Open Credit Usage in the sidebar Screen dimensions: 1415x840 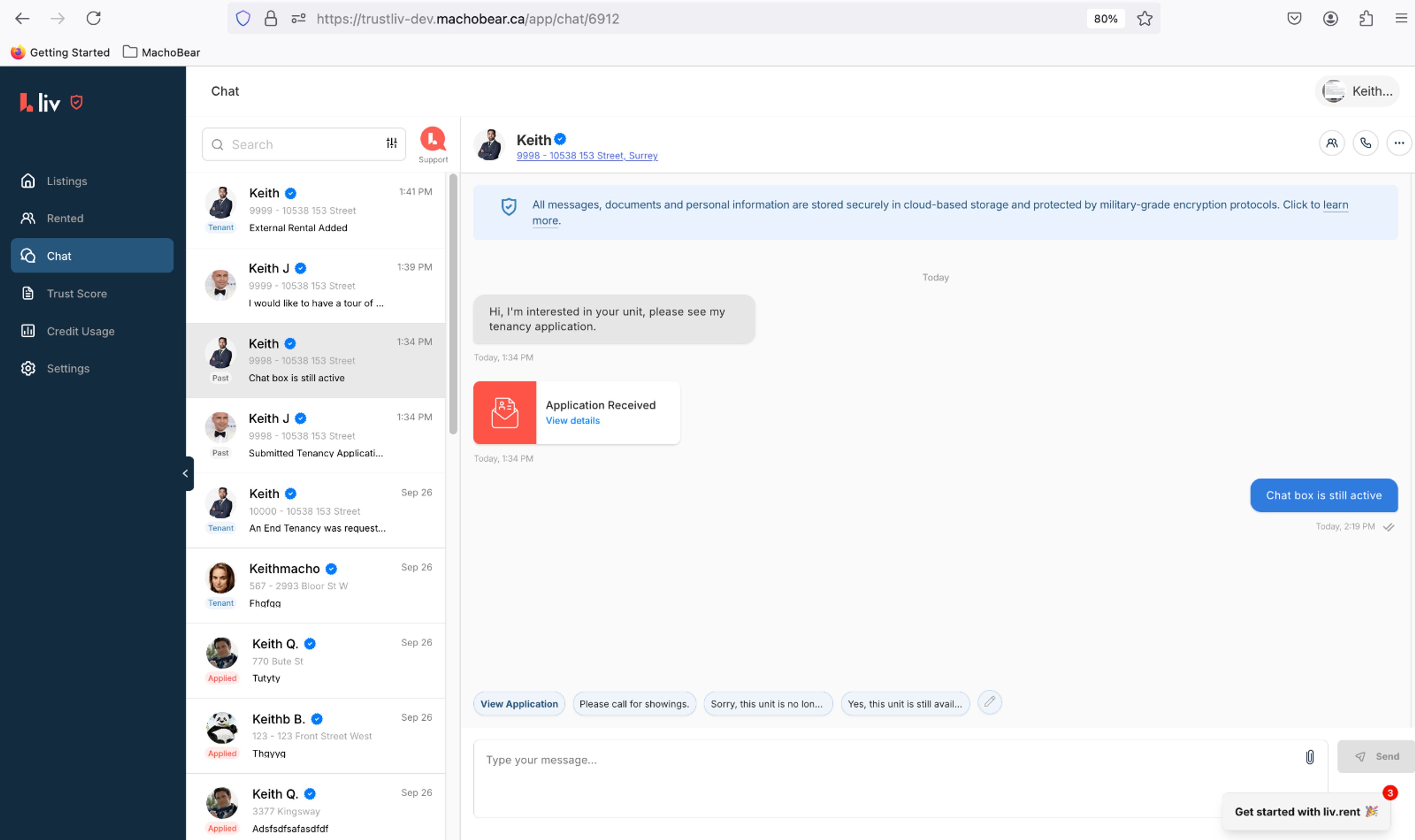pos(80,331)
